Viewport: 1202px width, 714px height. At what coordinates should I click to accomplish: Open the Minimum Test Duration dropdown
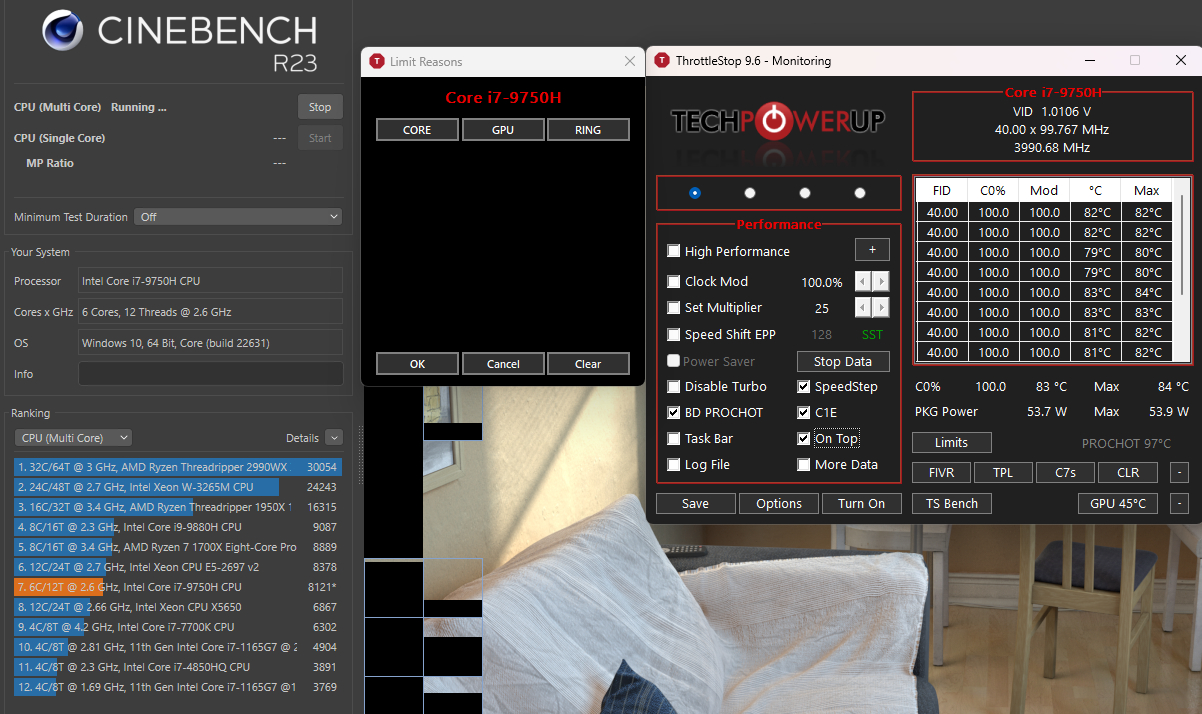[239, 217]
